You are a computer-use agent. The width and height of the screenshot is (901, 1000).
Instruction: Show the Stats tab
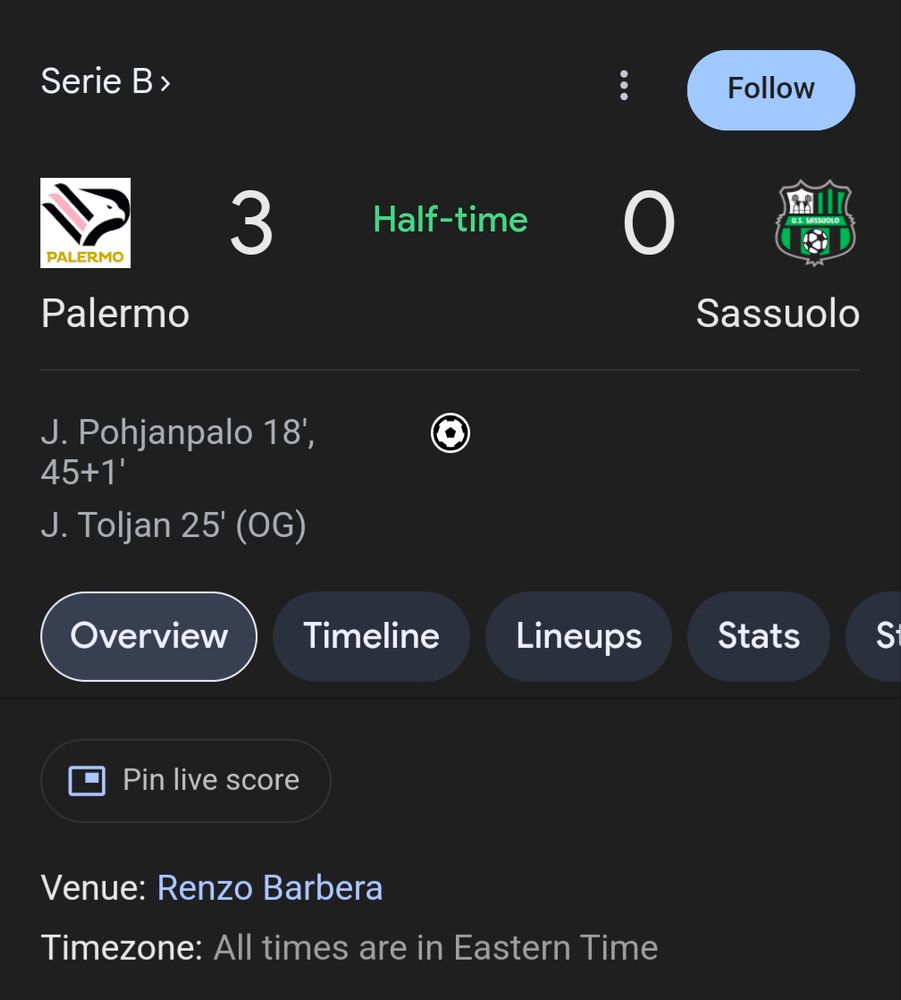point(758,636)
